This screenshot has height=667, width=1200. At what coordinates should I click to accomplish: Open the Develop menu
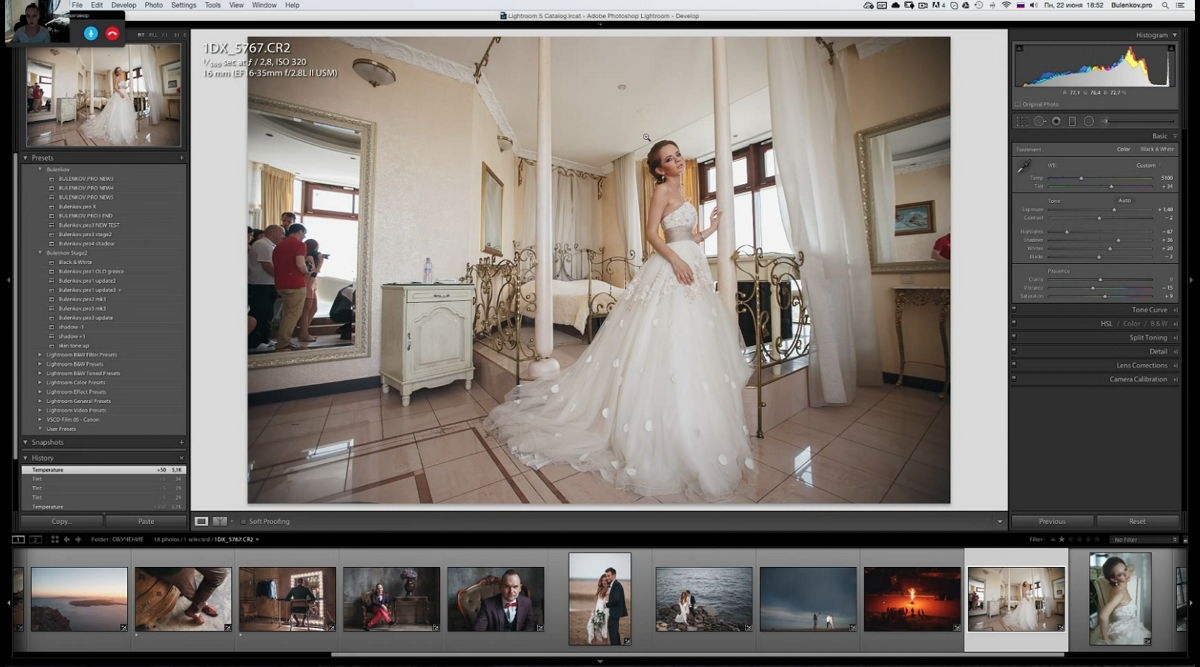tap(124, 5)
